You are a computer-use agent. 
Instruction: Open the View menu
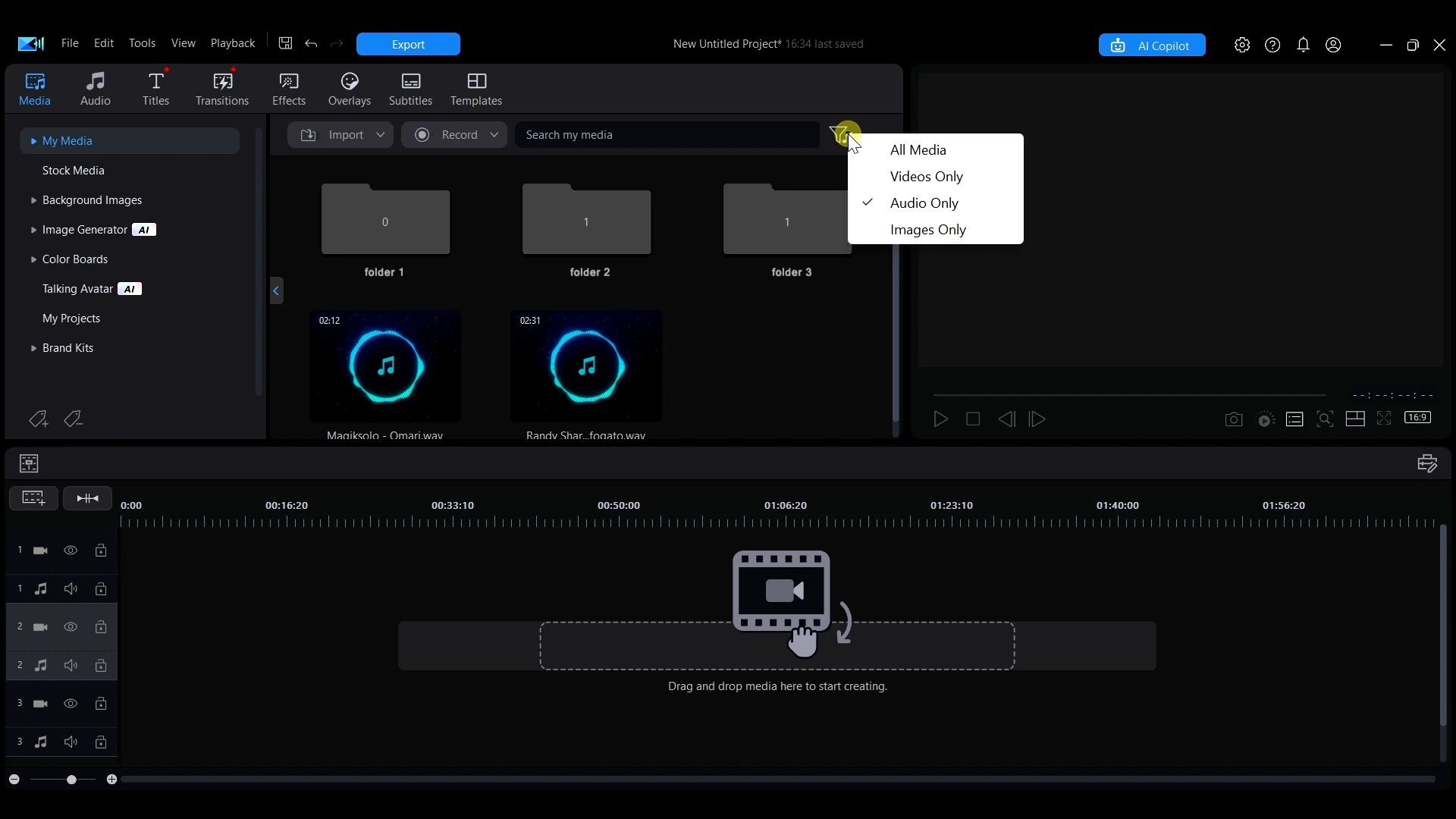tap(184, 43)
